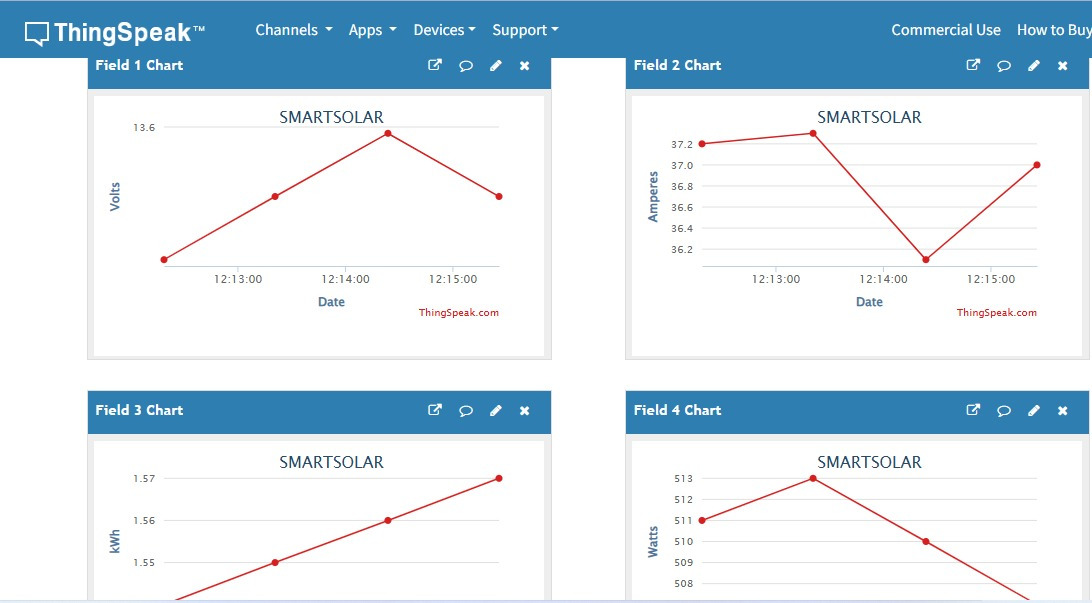Remove the Field 3 Chart widget
This screenshot has height=603, width=1092.
524,411
